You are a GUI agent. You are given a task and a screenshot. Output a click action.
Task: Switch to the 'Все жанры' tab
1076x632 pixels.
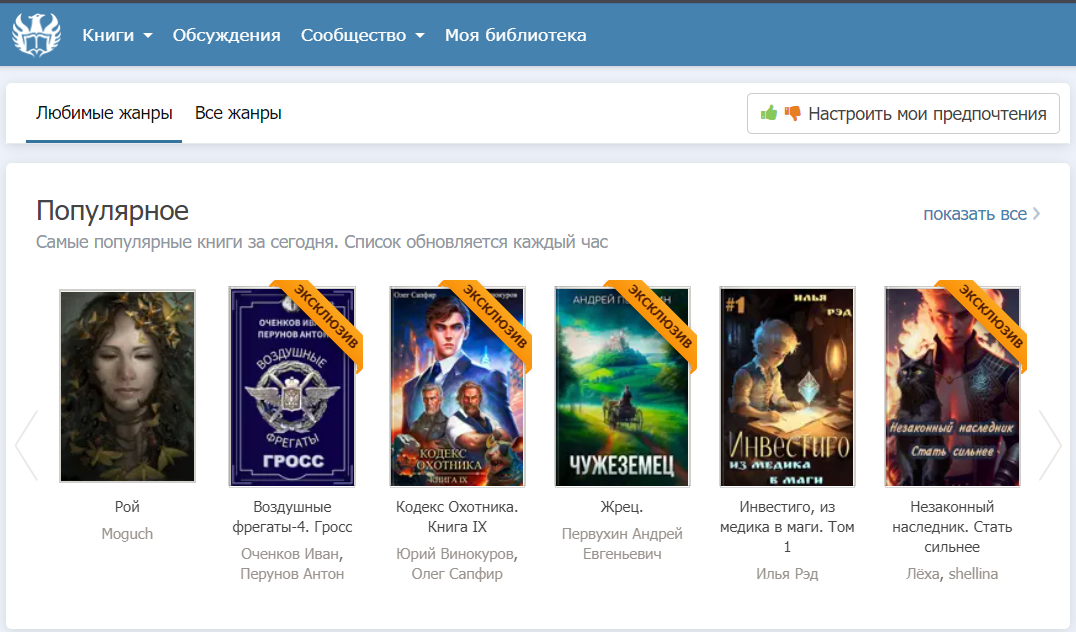pyautogui.click(x=238, y=113)
